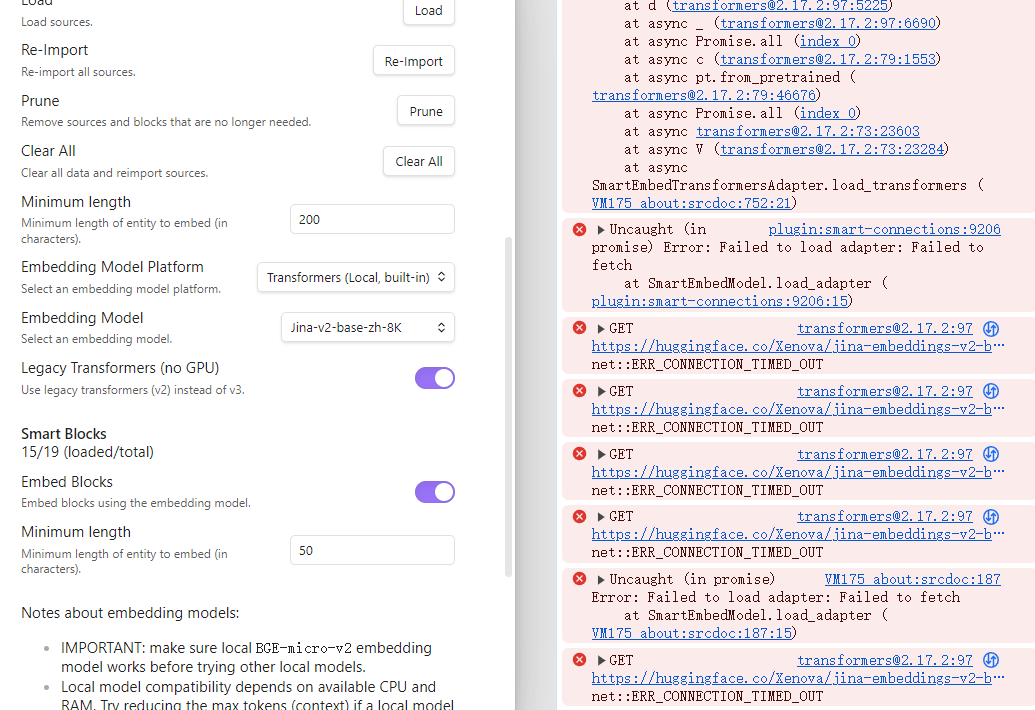Open the Jina-v2-base-zh-8K embedding model dropdown
This screenshot has height=710, width=1035.
click(x=367, y=327)
